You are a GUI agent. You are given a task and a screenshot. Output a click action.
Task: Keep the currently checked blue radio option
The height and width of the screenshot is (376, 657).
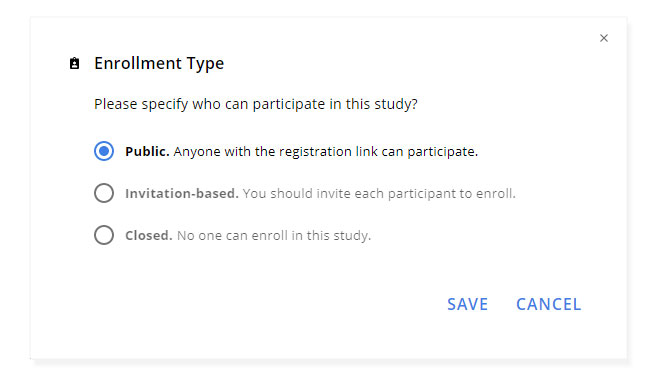point(104,151)
